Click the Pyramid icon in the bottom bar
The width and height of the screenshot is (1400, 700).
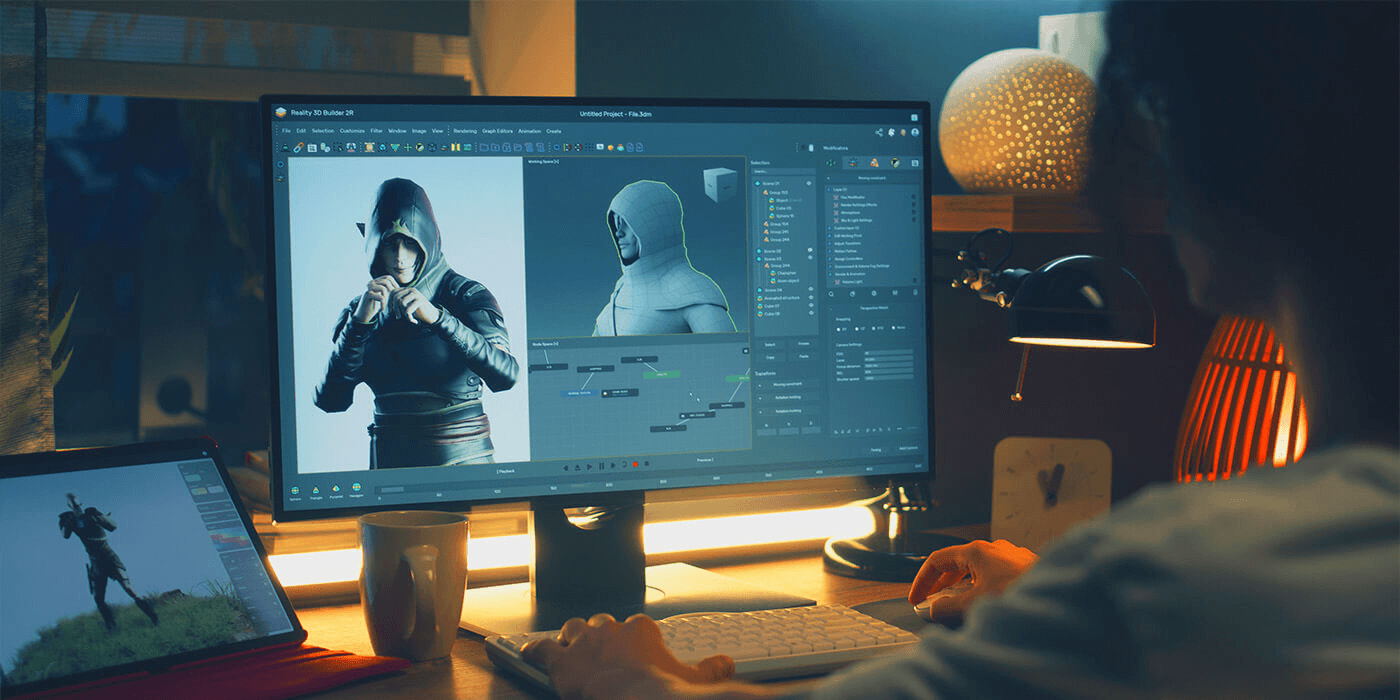point(336,489)
